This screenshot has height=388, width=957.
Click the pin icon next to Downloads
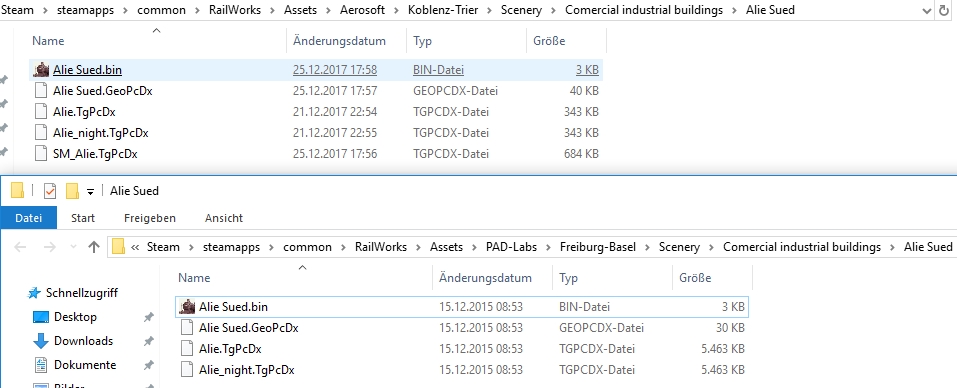pos(148,341)
